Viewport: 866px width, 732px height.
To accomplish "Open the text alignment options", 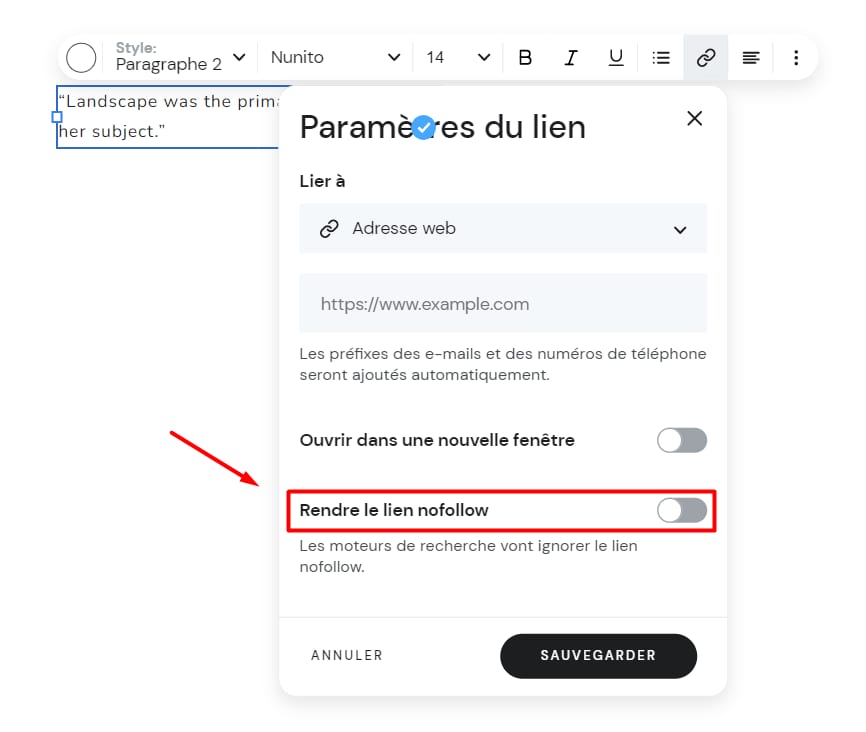I will pos(751,58).
